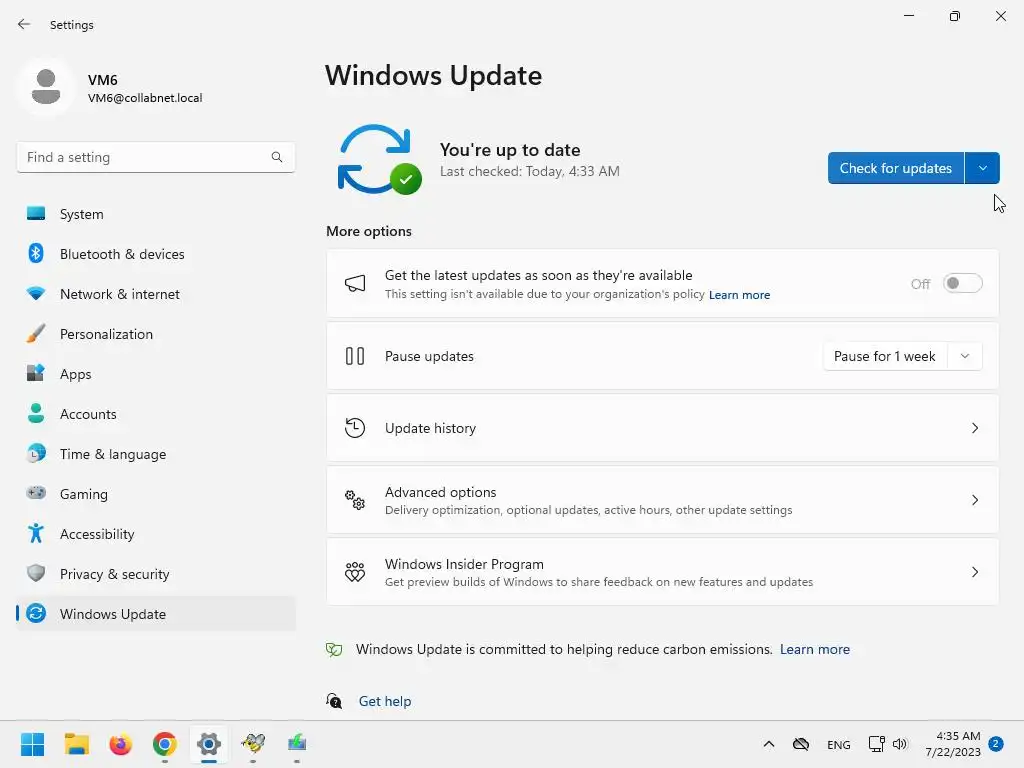
Task: Open the VM6 user profile picture
Action: (x=46, y=87)
